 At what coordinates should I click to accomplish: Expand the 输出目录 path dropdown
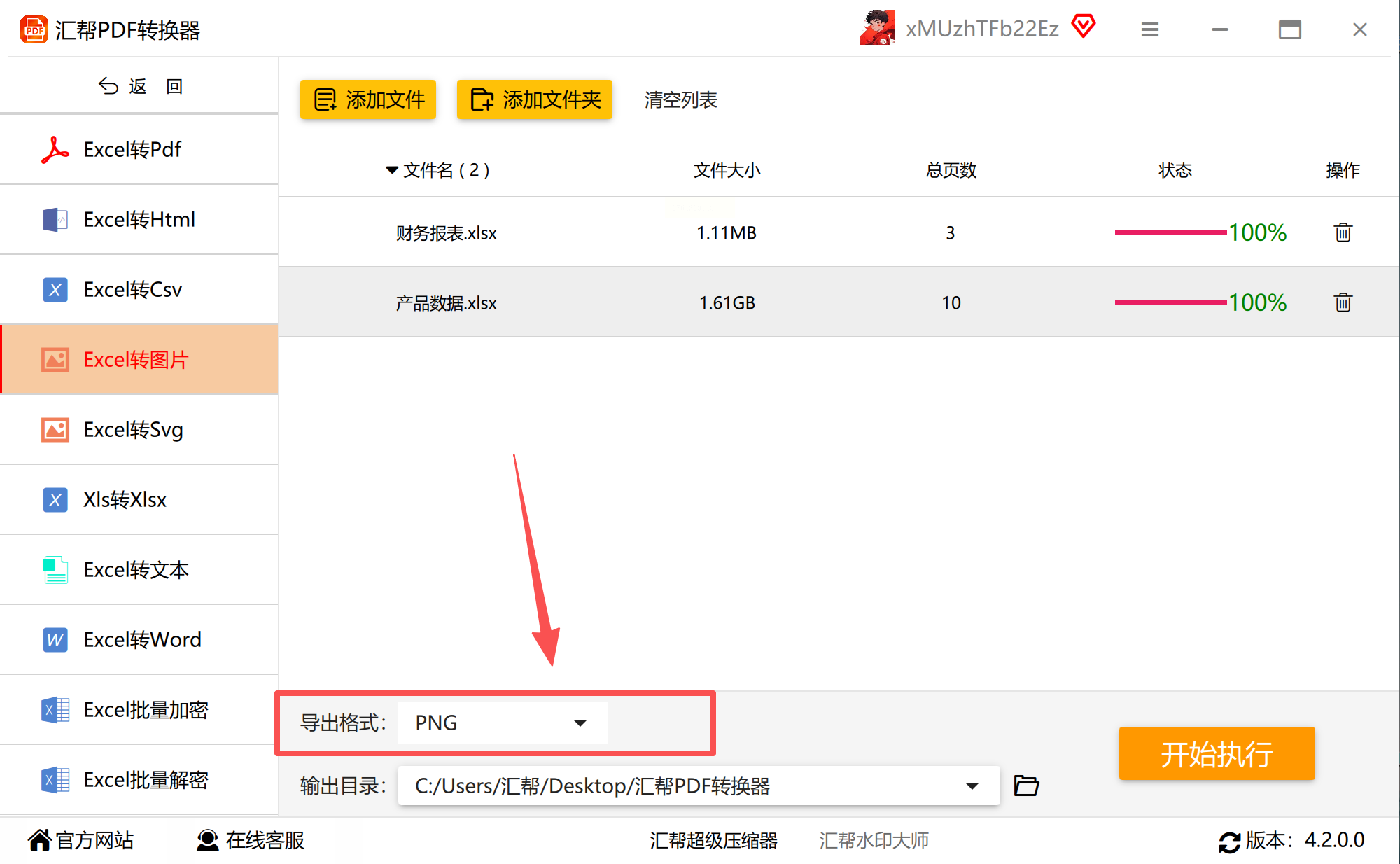coord(972,786)
